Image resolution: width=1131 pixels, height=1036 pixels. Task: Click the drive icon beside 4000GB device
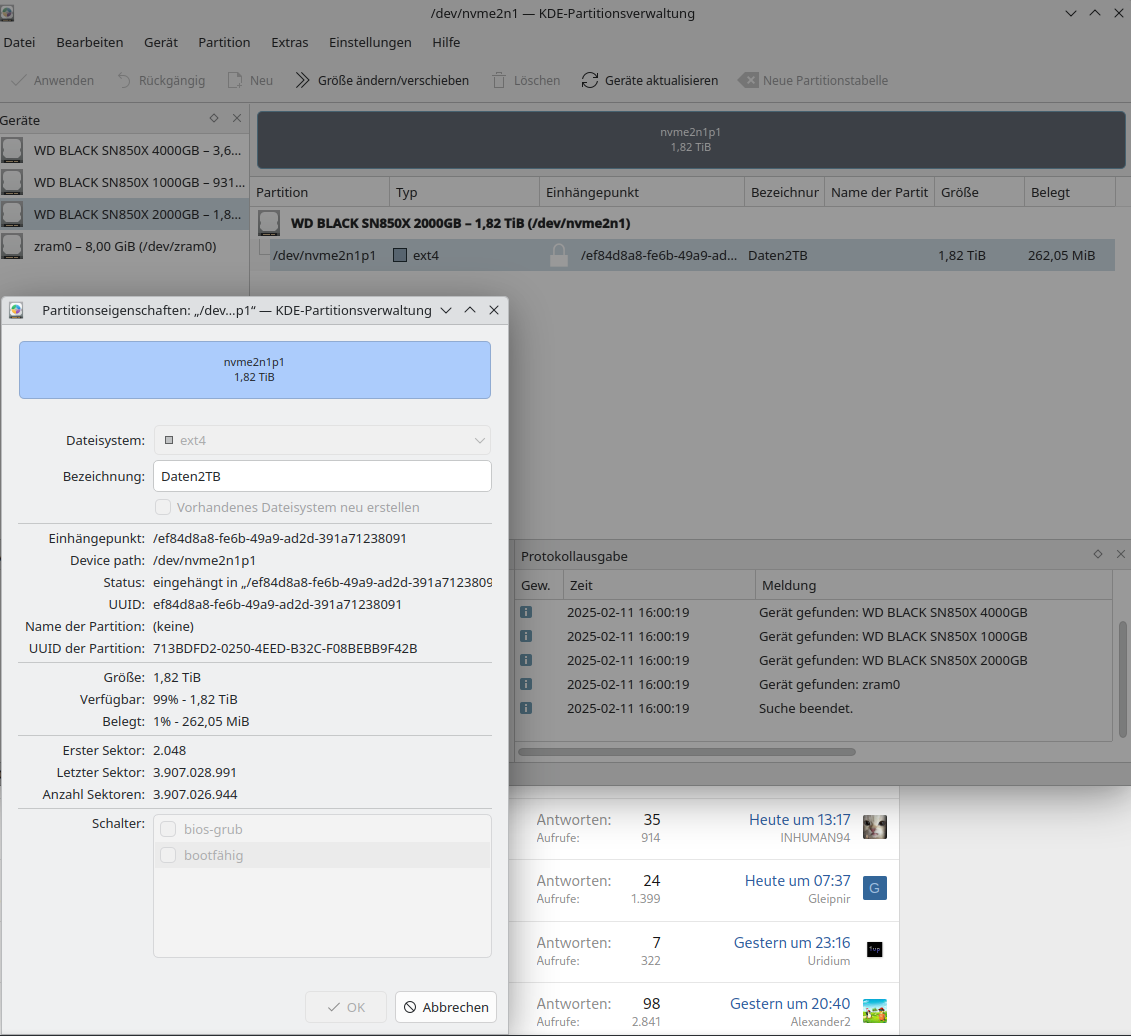tap(12, 150)
